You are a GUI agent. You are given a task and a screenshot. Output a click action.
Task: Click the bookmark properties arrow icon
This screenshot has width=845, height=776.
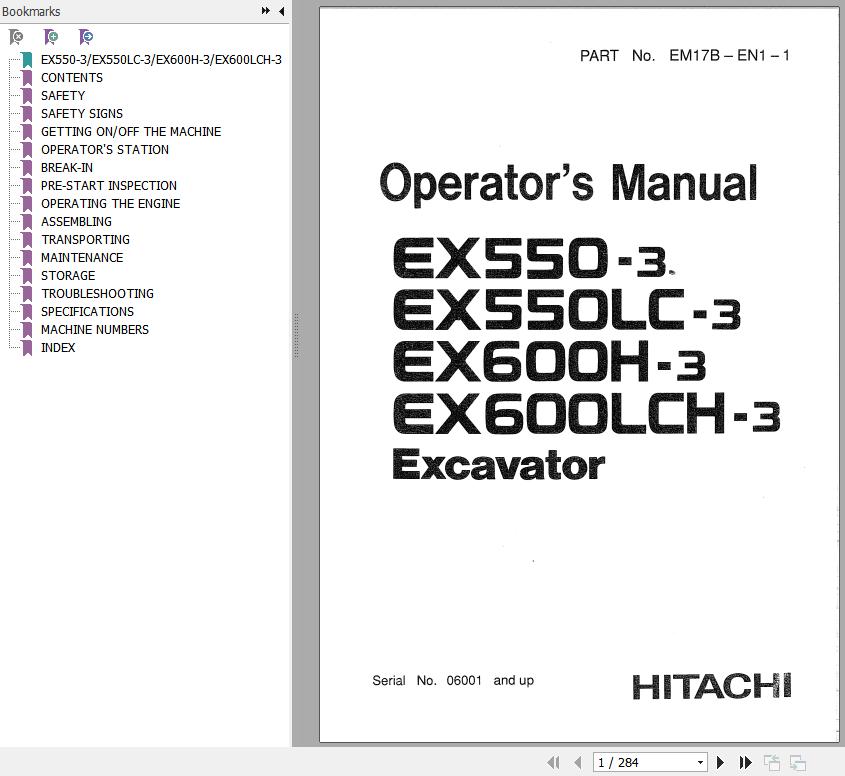tap(86, 37)
